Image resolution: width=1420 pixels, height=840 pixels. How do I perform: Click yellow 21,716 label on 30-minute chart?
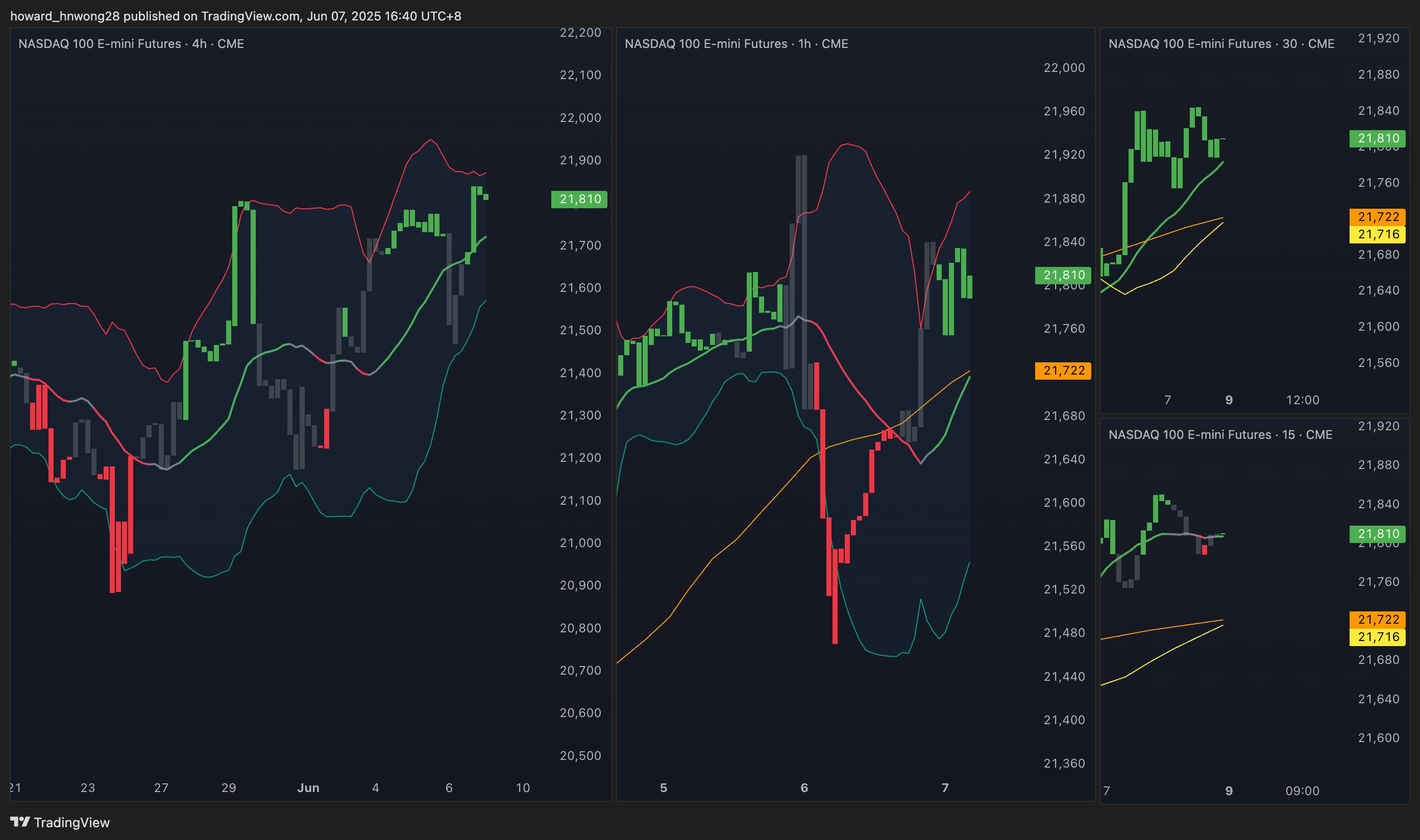pyautogui.click(x=1378, y=234)
